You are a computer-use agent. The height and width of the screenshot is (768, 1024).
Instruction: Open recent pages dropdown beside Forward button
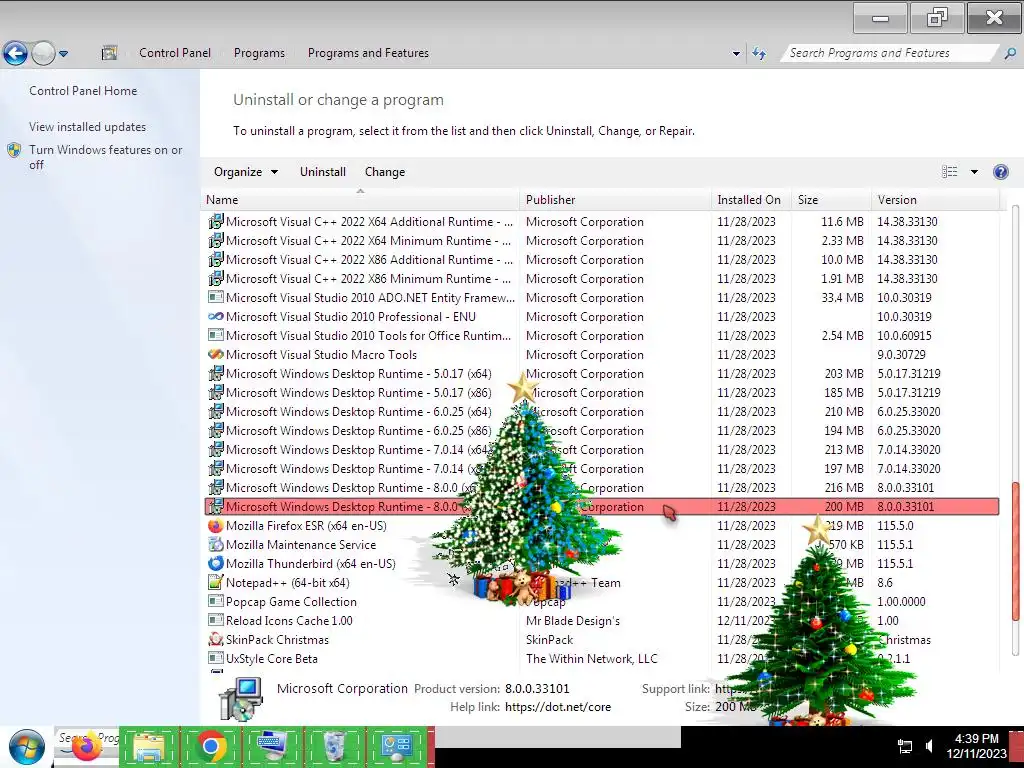[x=63, y=54]
